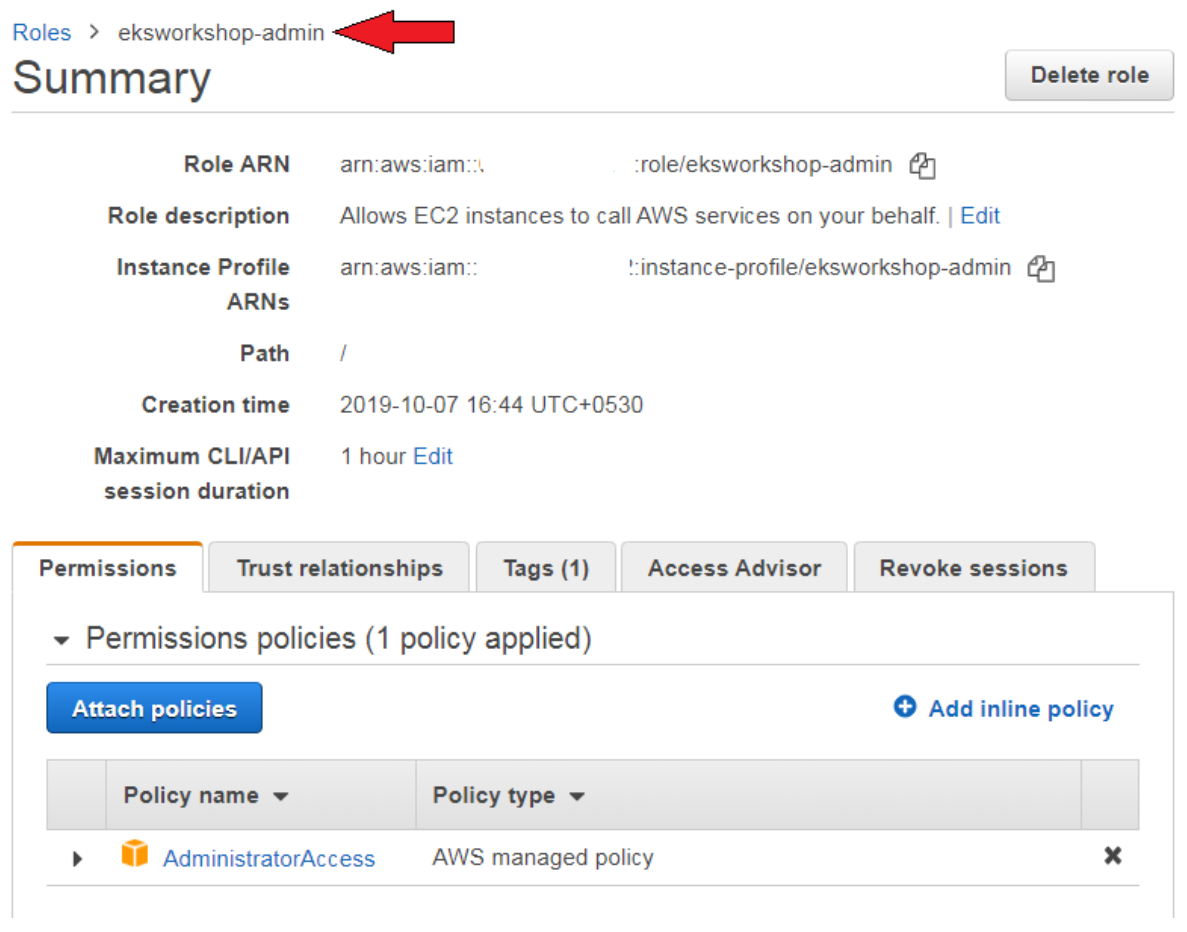The width and height of the screenshot is (1187, 932).
Task: Click the role description text about EC2 instances
Action: [x=640, y=216]
